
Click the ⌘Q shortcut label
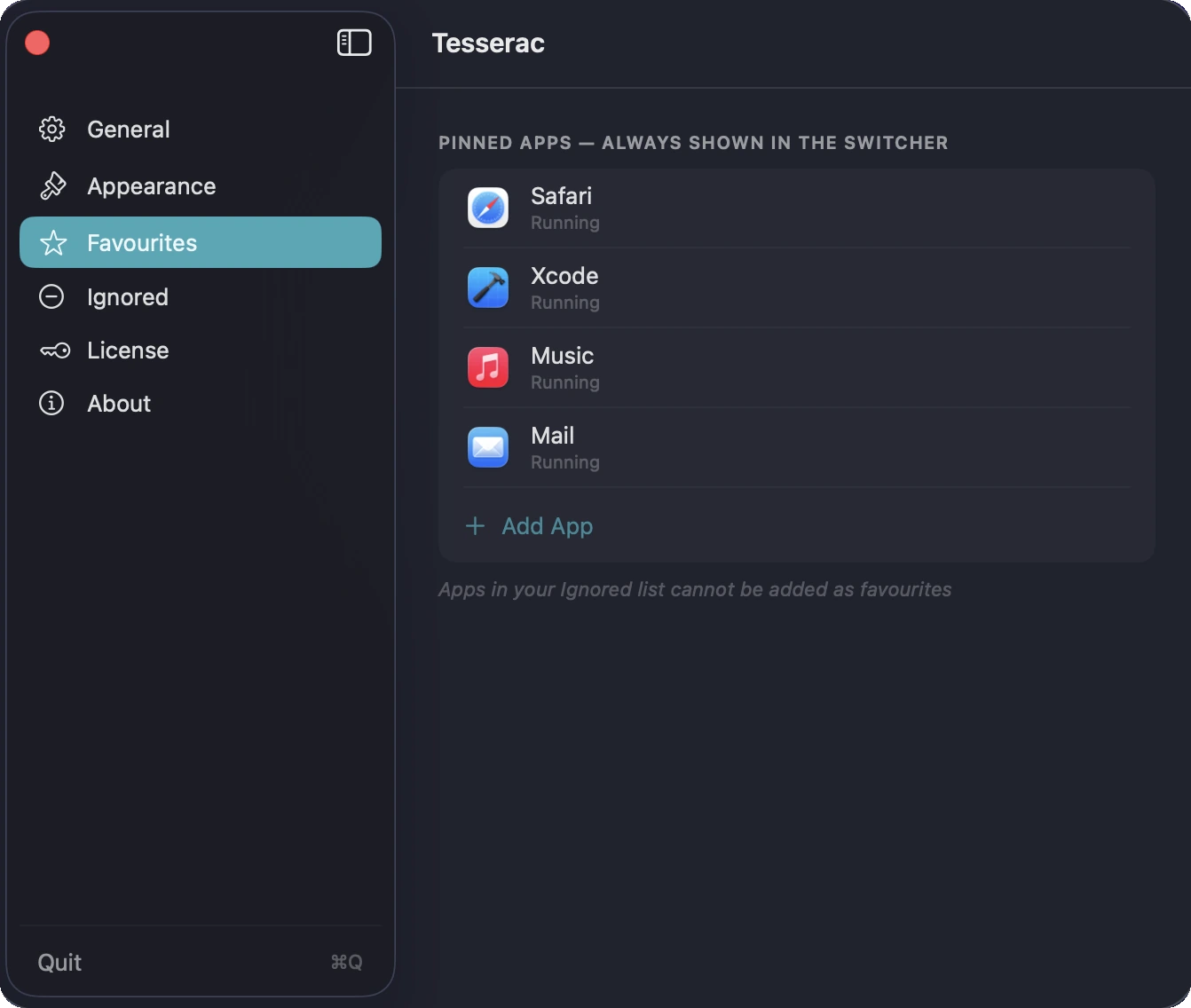click(346, 963)
